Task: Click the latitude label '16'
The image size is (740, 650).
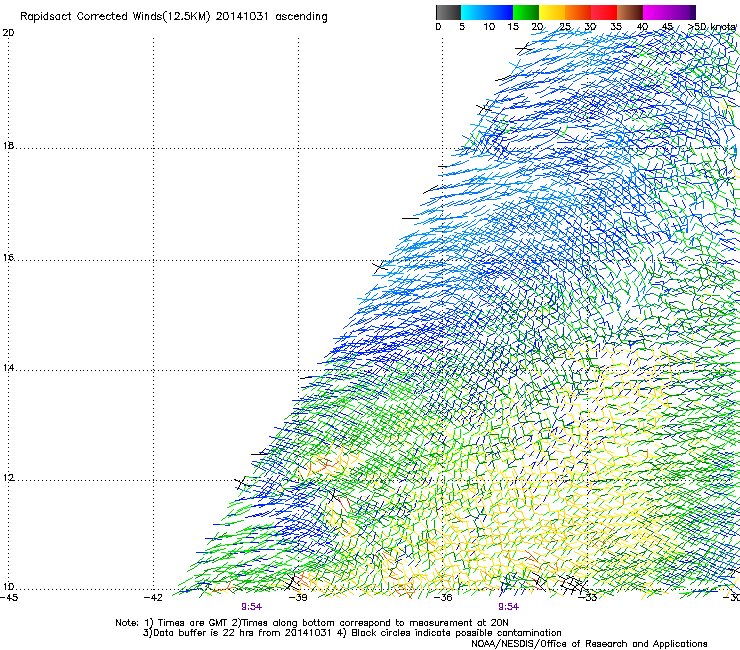Action: [8, 258]
